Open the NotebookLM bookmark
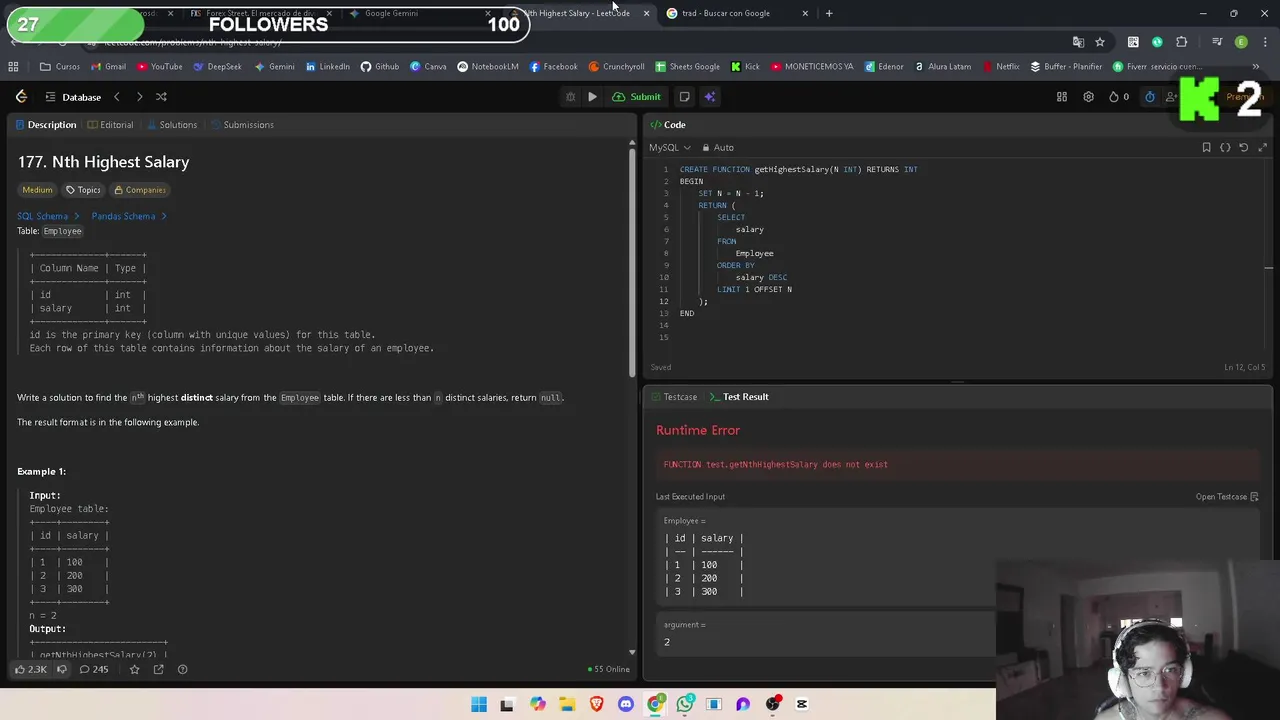The image size is (1280, 720). (488, 67)
